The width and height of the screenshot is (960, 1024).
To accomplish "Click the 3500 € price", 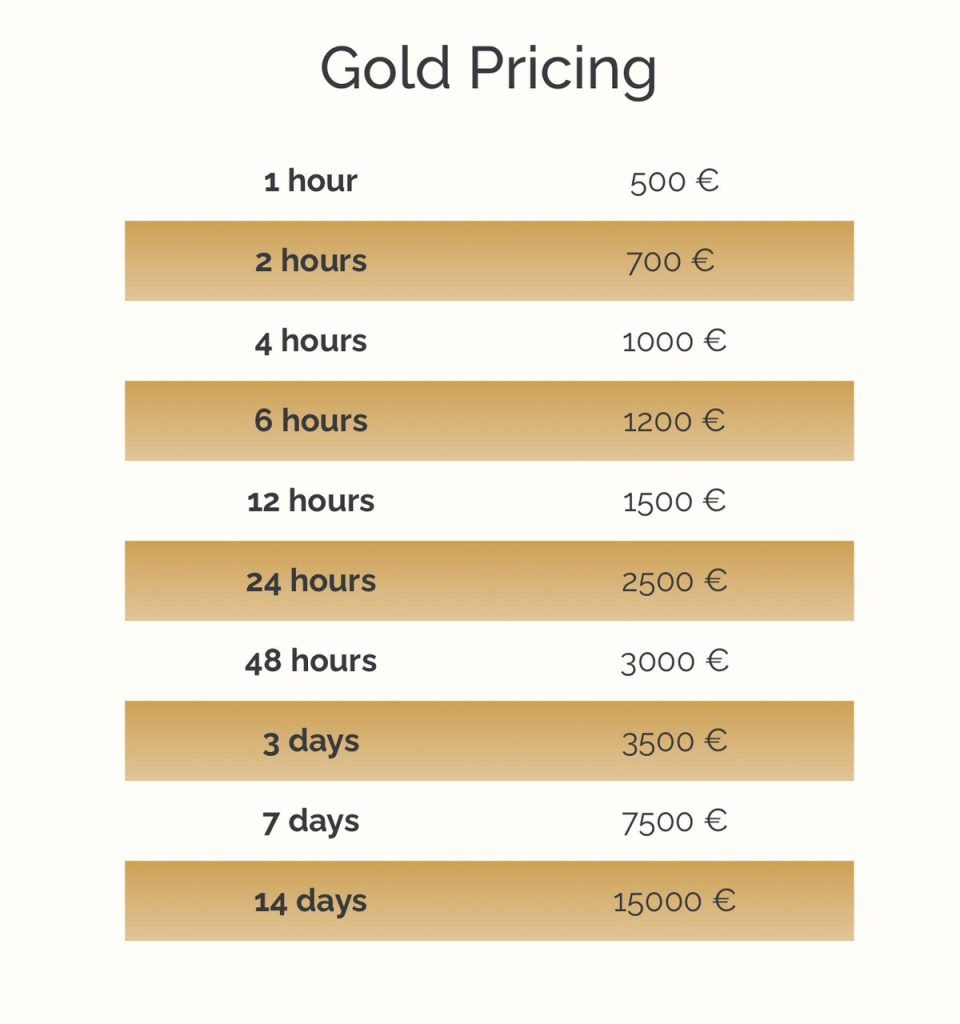I will pyautogui.click(x=674, y=742).
